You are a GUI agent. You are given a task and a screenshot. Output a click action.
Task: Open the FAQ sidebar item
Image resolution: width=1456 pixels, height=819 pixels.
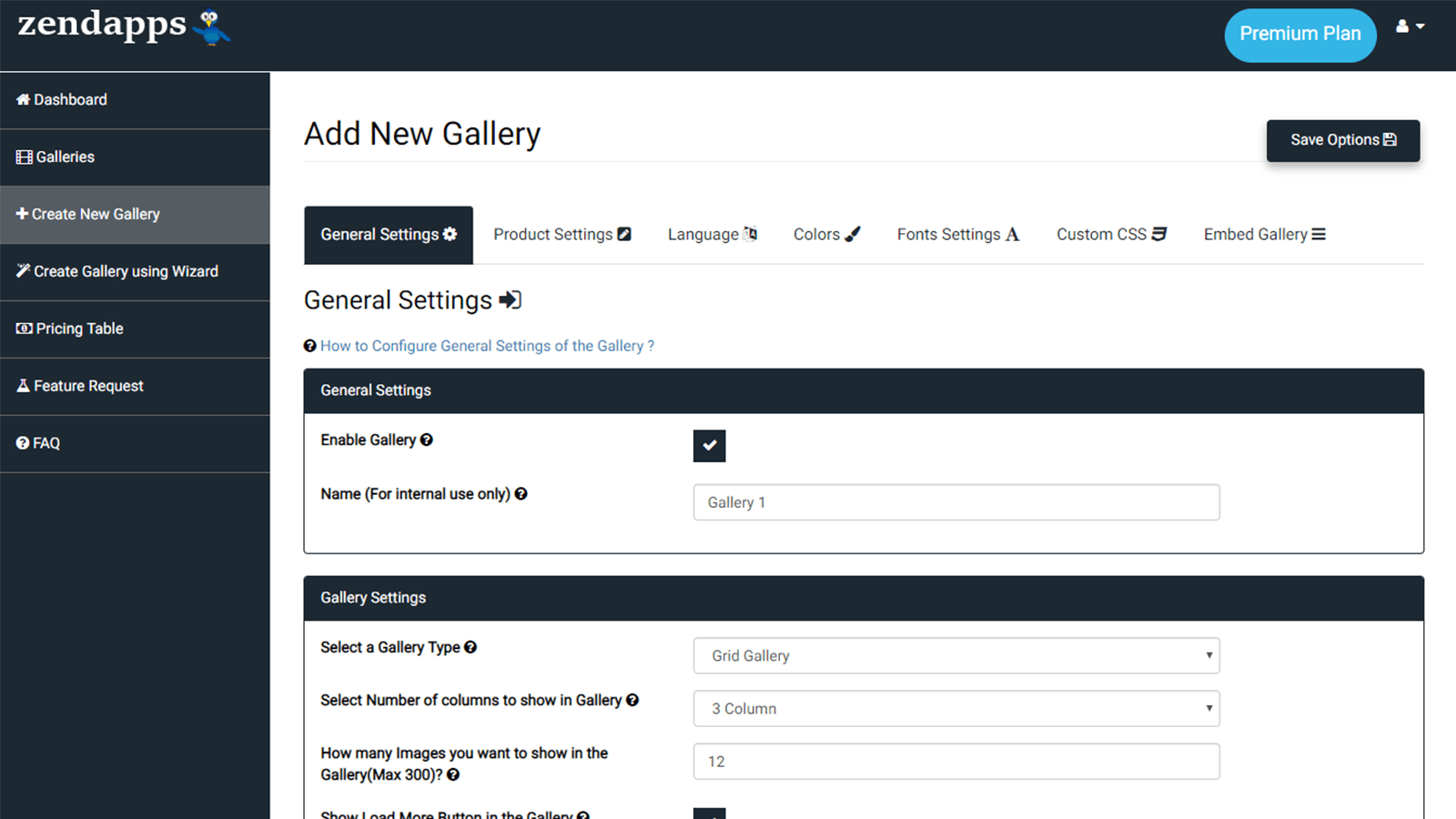pos(135,444)
